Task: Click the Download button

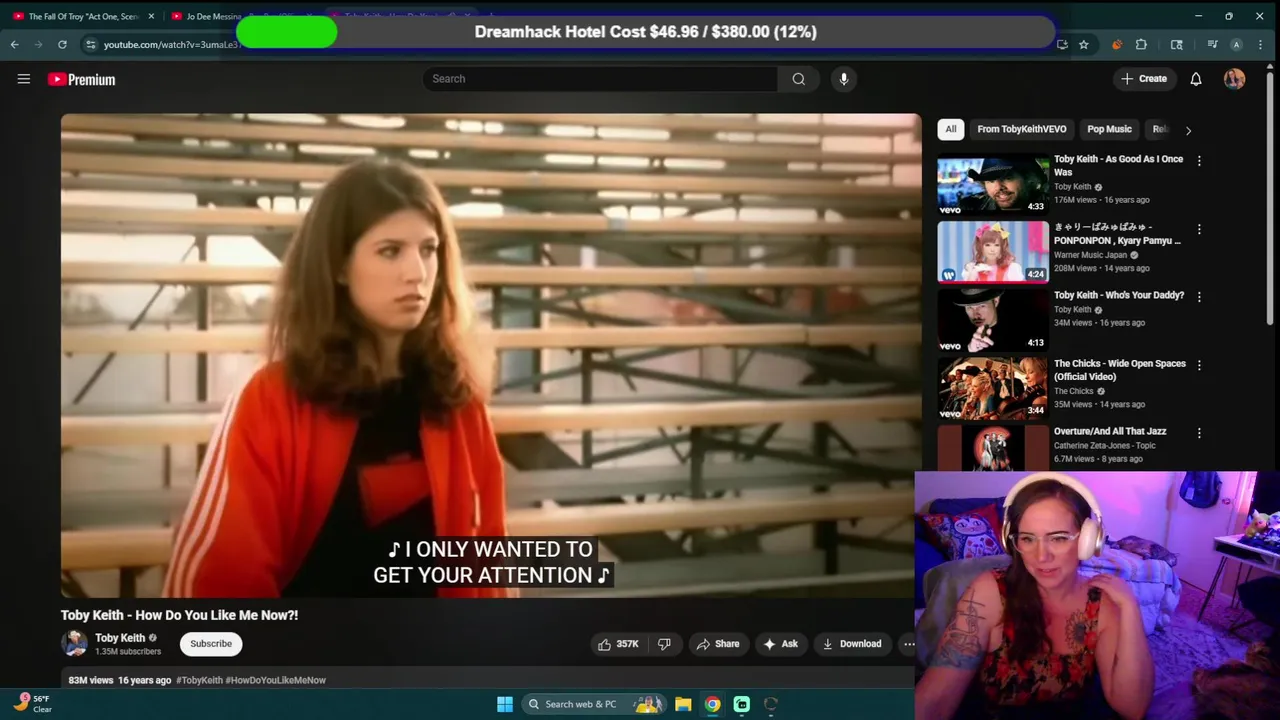Action: click(x=852, y=644)
